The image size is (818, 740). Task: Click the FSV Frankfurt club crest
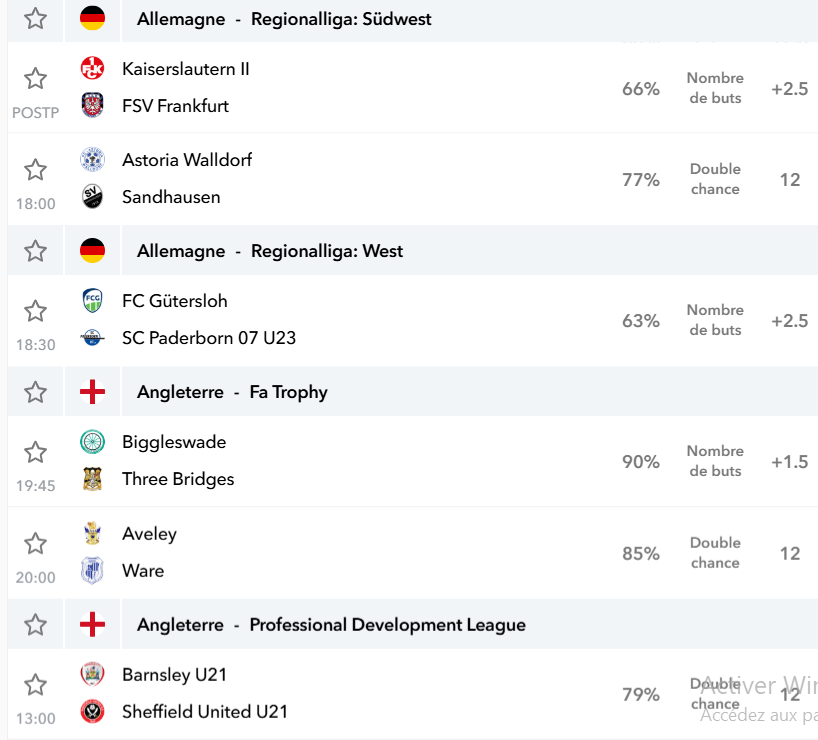coord(92,105)
